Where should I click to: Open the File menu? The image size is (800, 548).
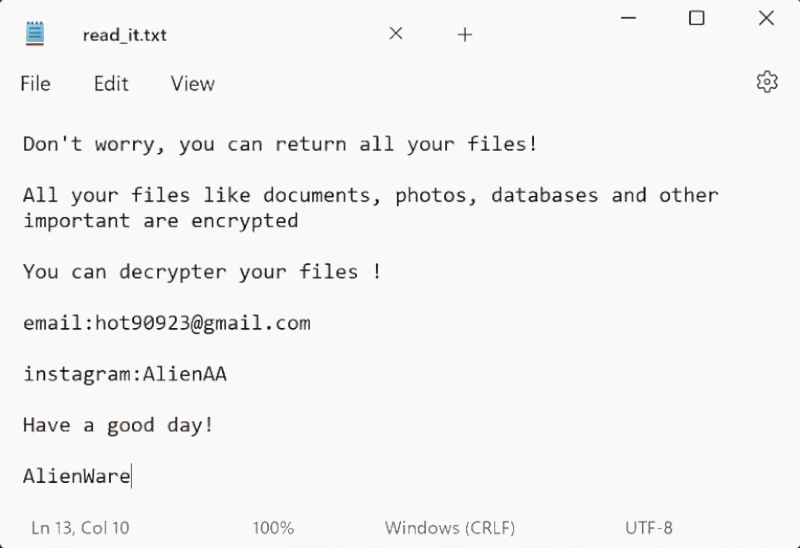click(35, 84)
